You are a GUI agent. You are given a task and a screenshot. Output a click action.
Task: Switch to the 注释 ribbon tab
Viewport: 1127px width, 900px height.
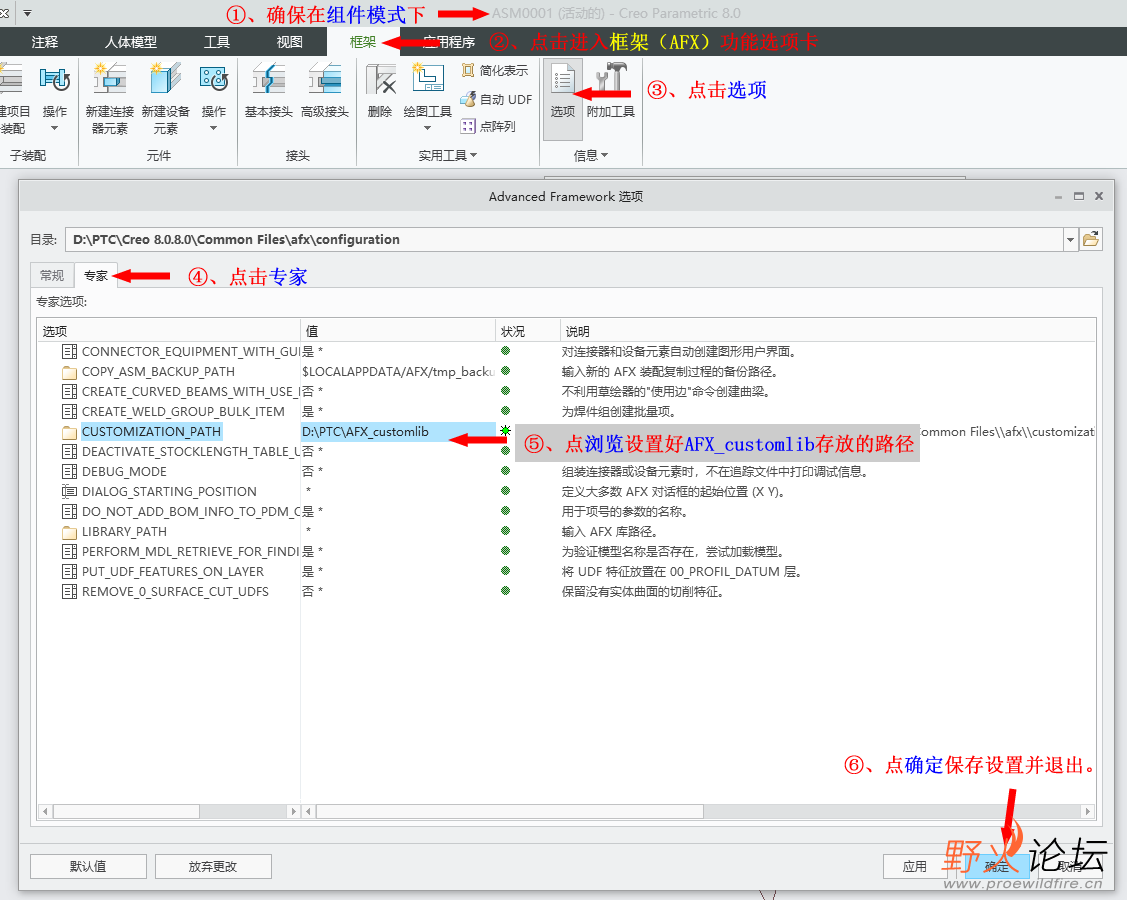coord(45,42)
